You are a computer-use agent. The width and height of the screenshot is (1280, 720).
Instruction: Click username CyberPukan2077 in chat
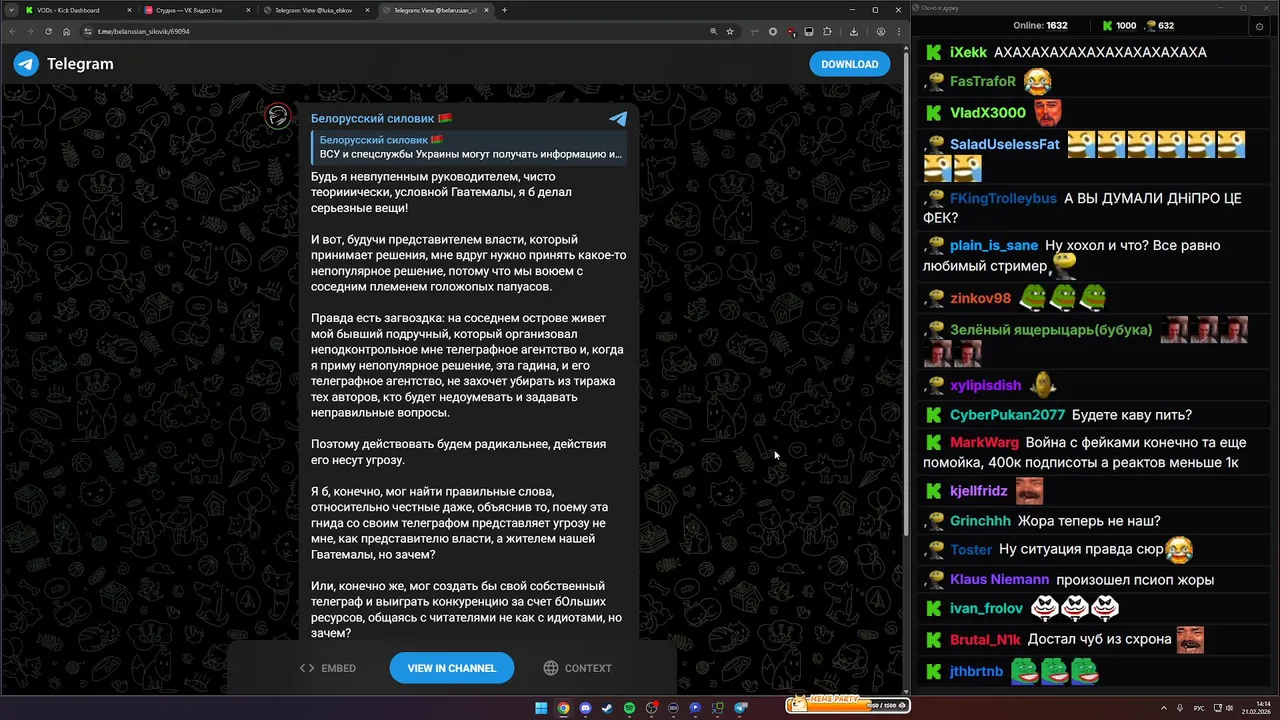[1007, 415]
